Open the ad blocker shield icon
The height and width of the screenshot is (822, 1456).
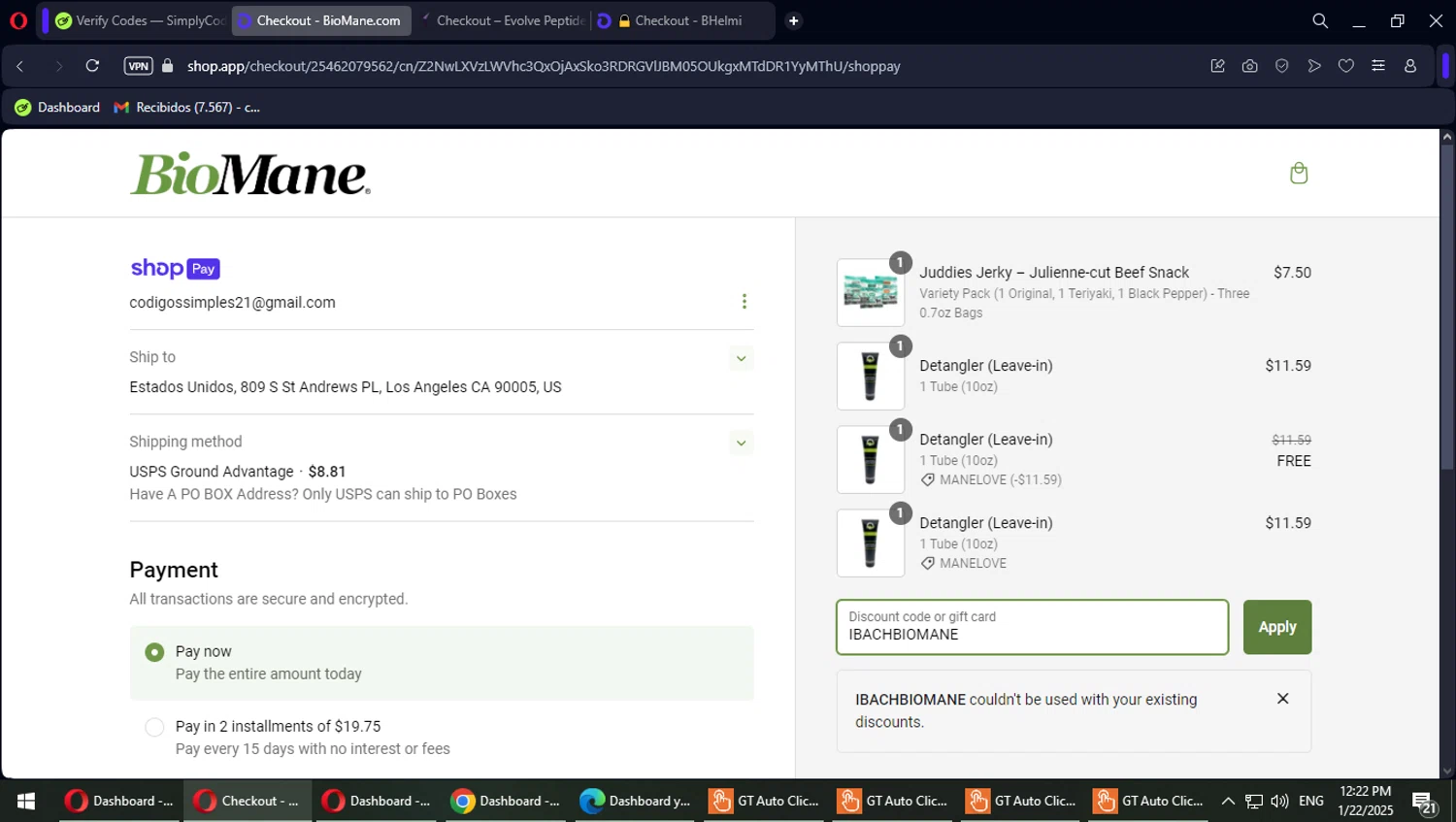[x=1281, y=66]
